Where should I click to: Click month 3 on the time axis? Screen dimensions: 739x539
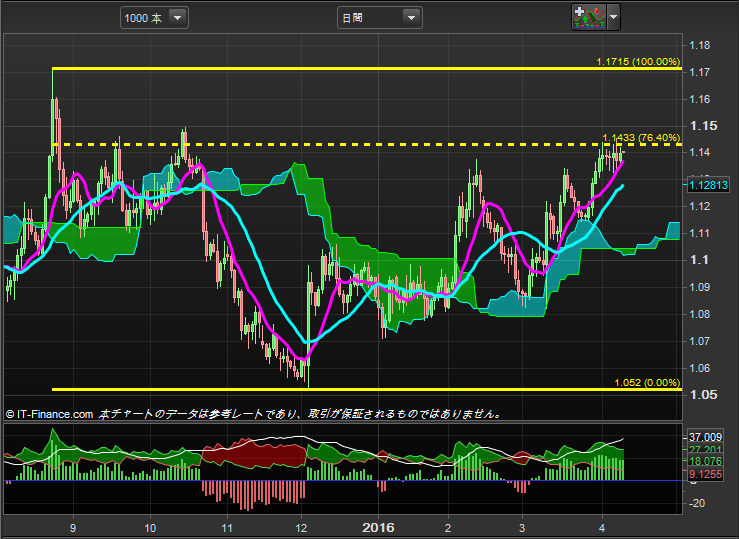pyautogui.click(x=522, y=528)
